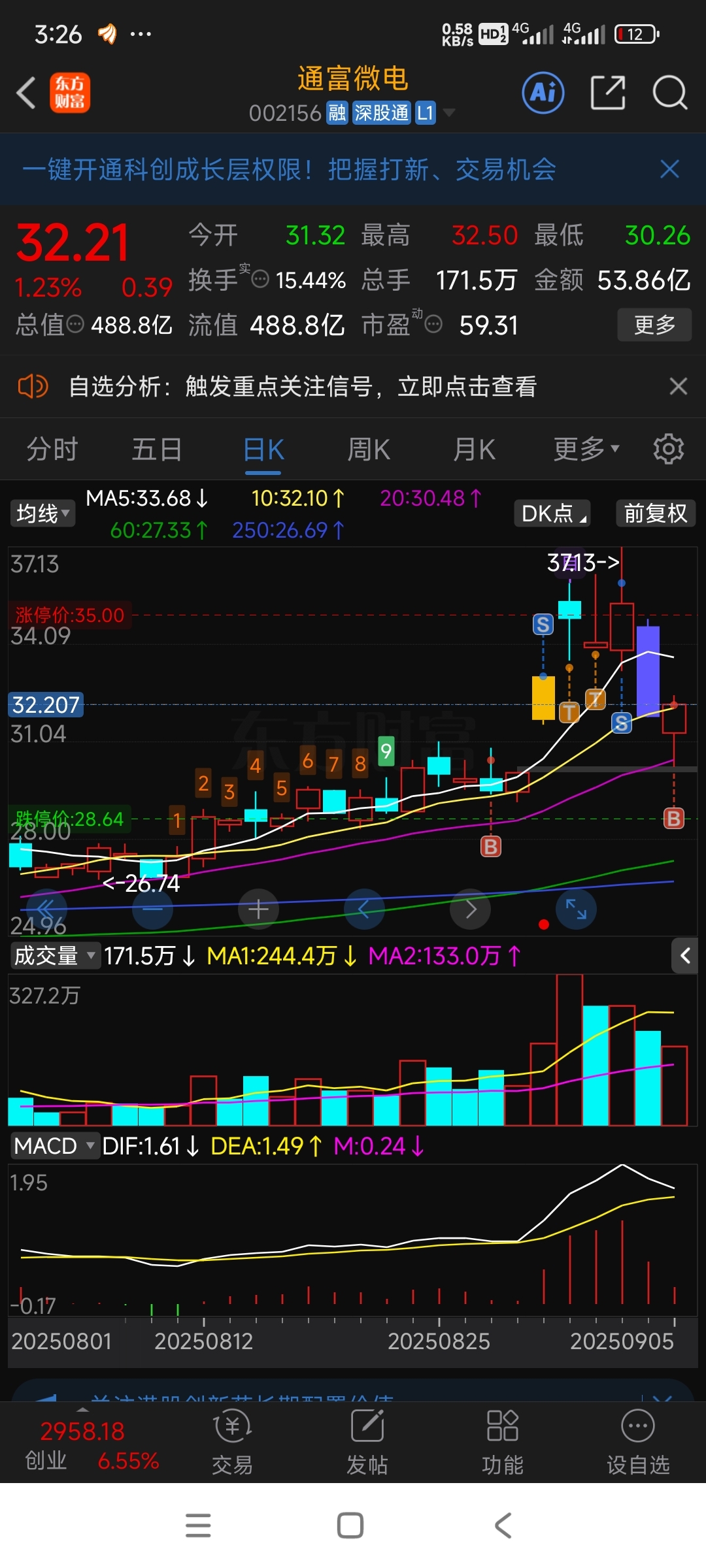The image size is (706, 1568).
Task: Tap the 发帖 pencil icon
Action: coord(367,1426)
